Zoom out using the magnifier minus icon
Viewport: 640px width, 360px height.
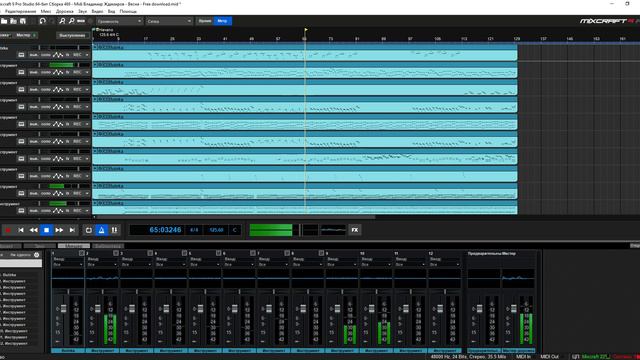[71, 21]
